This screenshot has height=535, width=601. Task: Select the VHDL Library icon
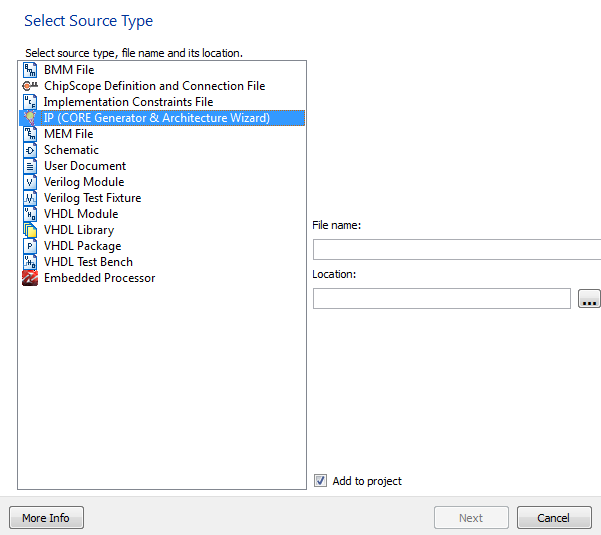[30, 230]
